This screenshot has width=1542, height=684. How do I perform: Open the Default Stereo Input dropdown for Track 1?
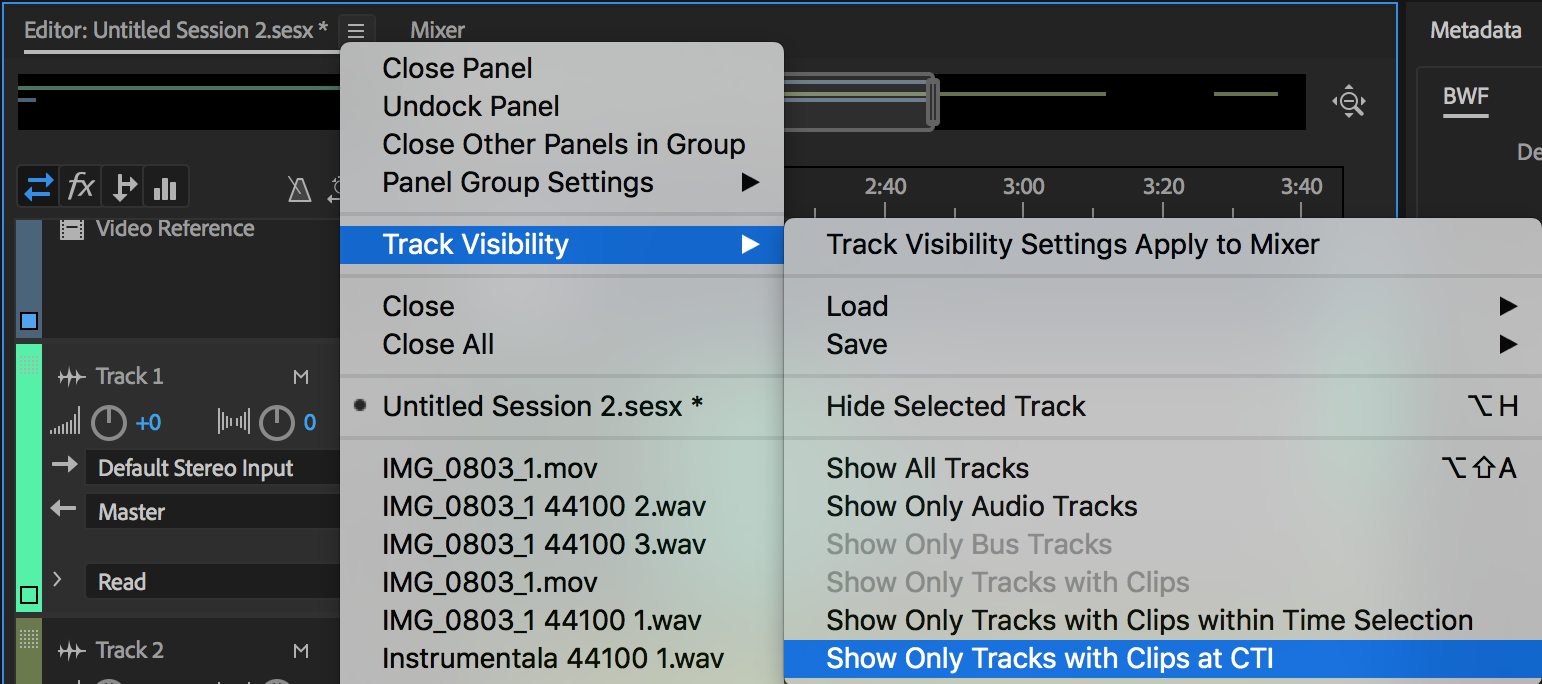tap(213, 467)
